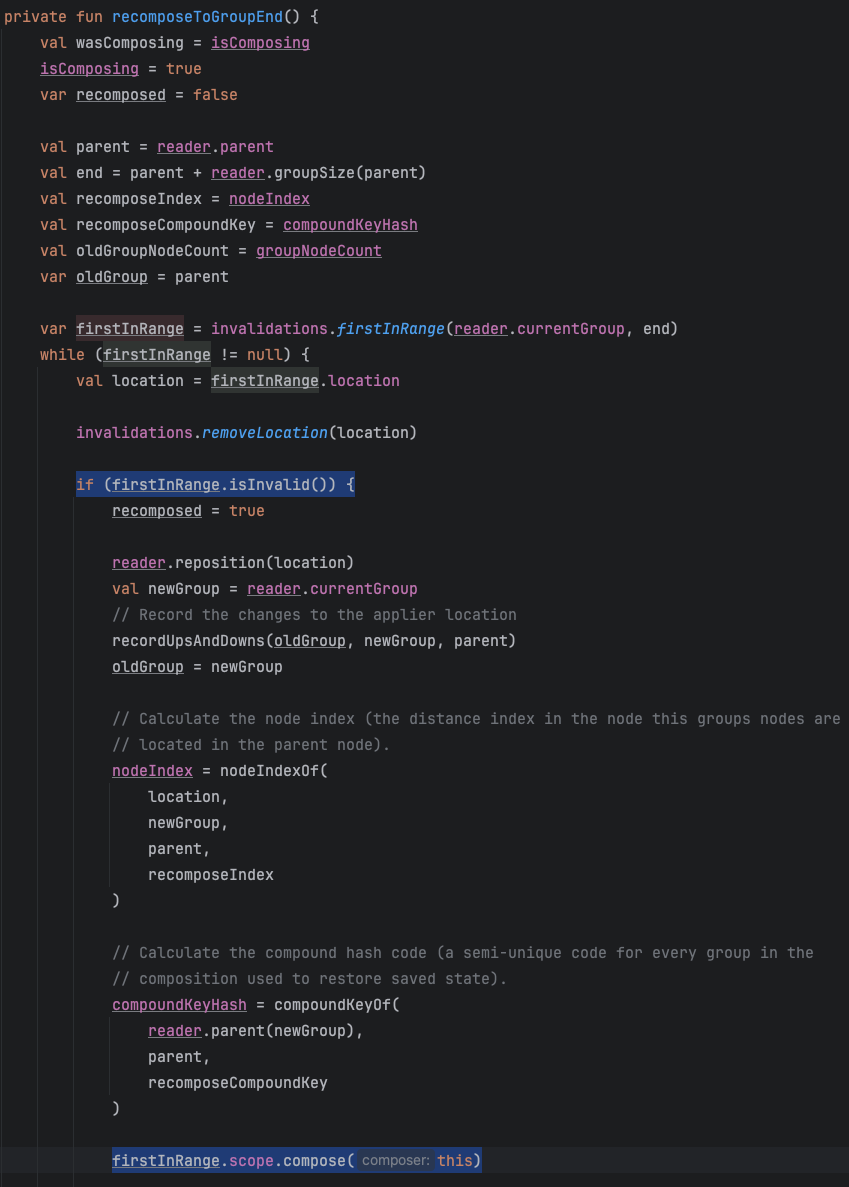
Task: Click the 'composer:' parameter name hint
Action: 396,1161
